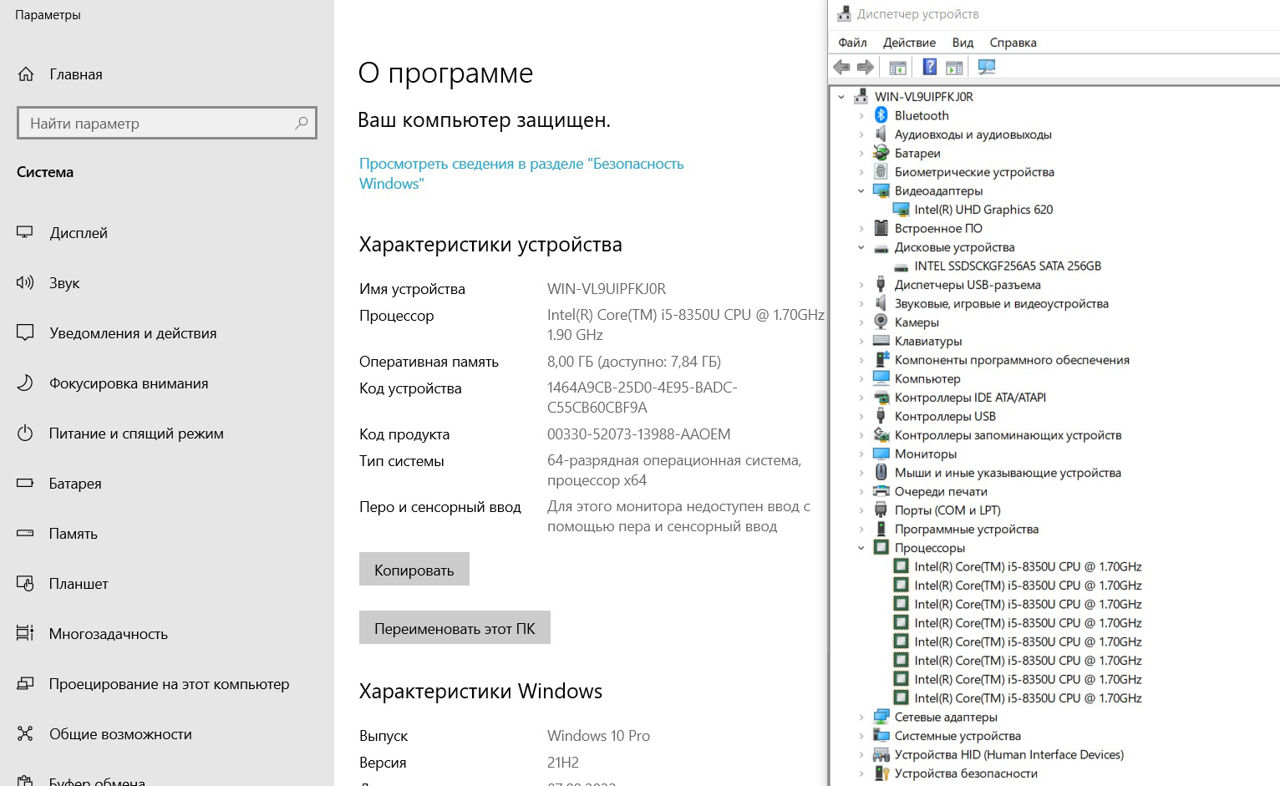Click the Очереди печати printer icon
Screen dimensions: 1280x786
[x=881, y=491]
